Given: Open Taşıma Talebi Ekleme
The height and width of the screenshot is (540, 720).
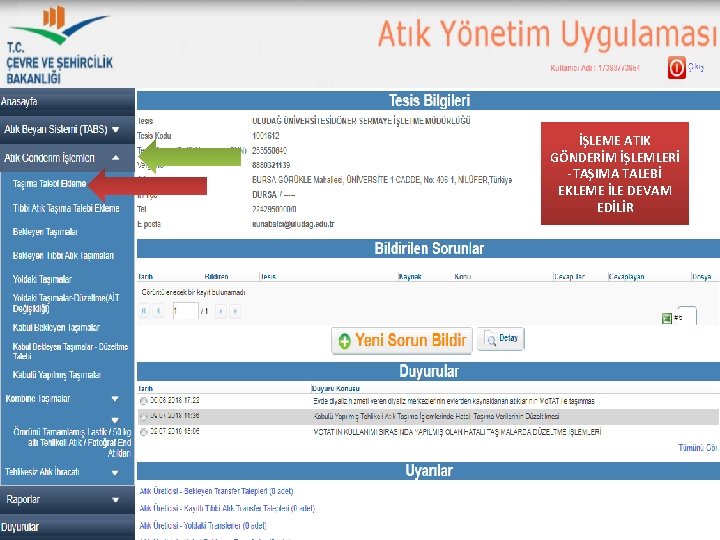Looking at the screenshot, I should pos(50,184).
